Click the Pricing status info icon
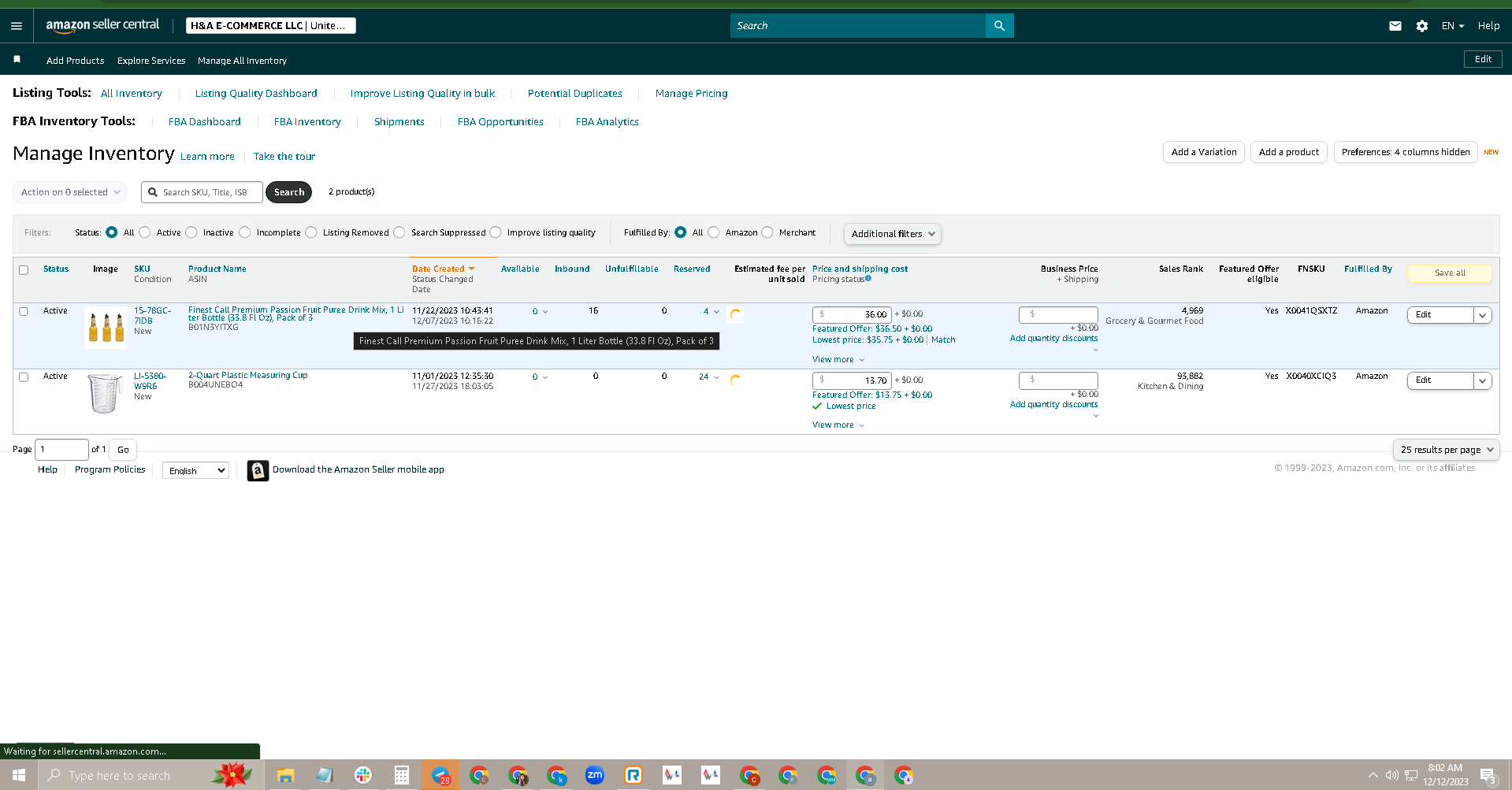 click(868, 278)
